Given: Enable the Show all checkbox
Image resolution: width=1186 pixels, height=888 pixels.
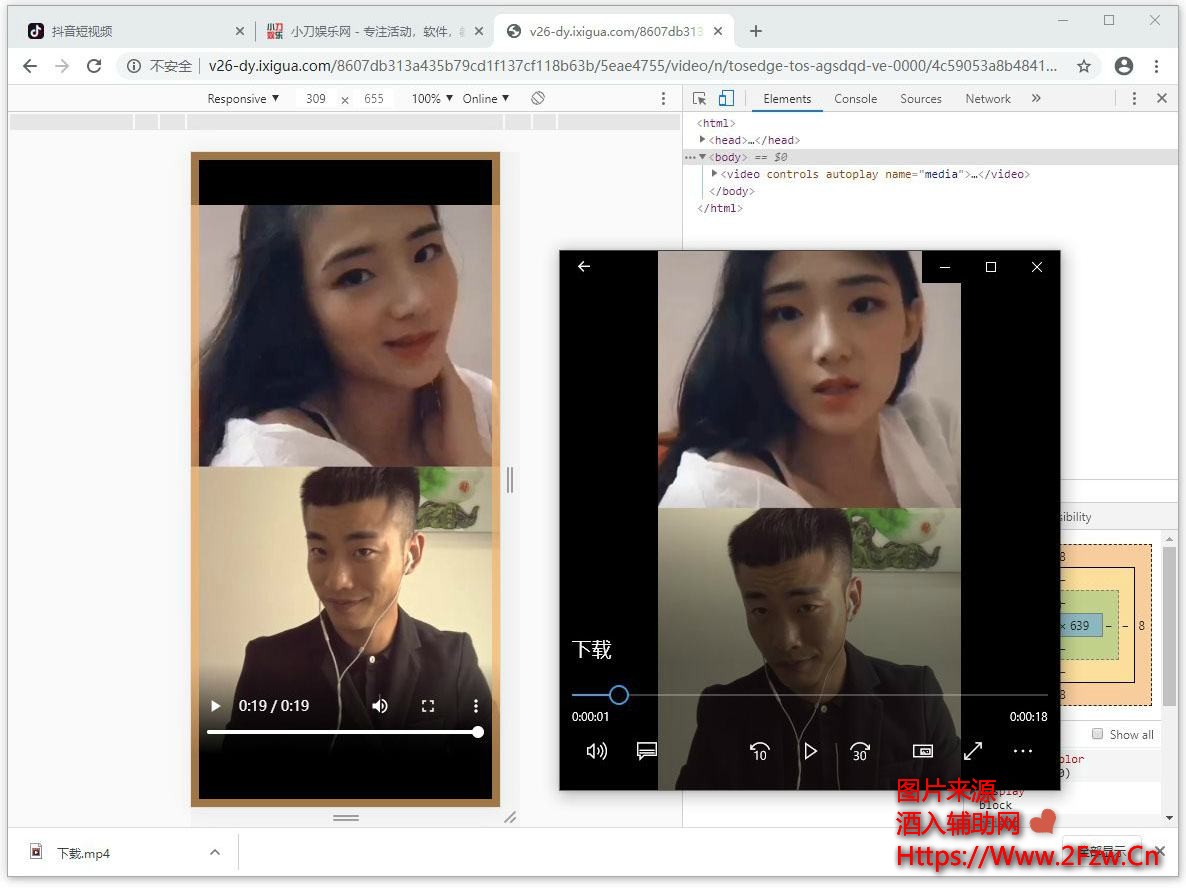Looking at the screenshot, I should [x=1098, y=734].
